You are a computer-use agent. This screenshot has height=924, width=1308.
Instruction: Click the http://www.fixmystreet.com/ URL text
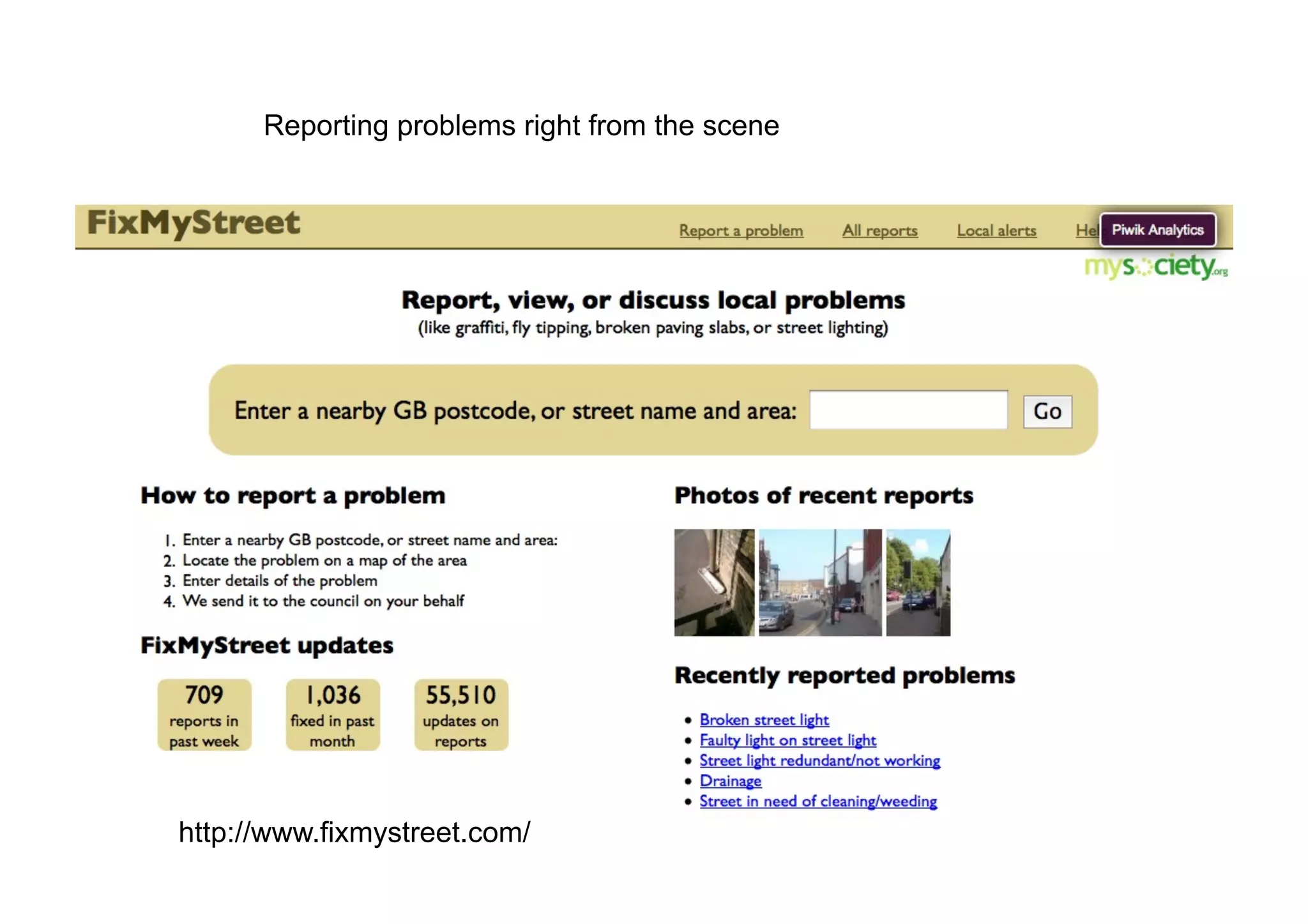[x=354, y=833]
